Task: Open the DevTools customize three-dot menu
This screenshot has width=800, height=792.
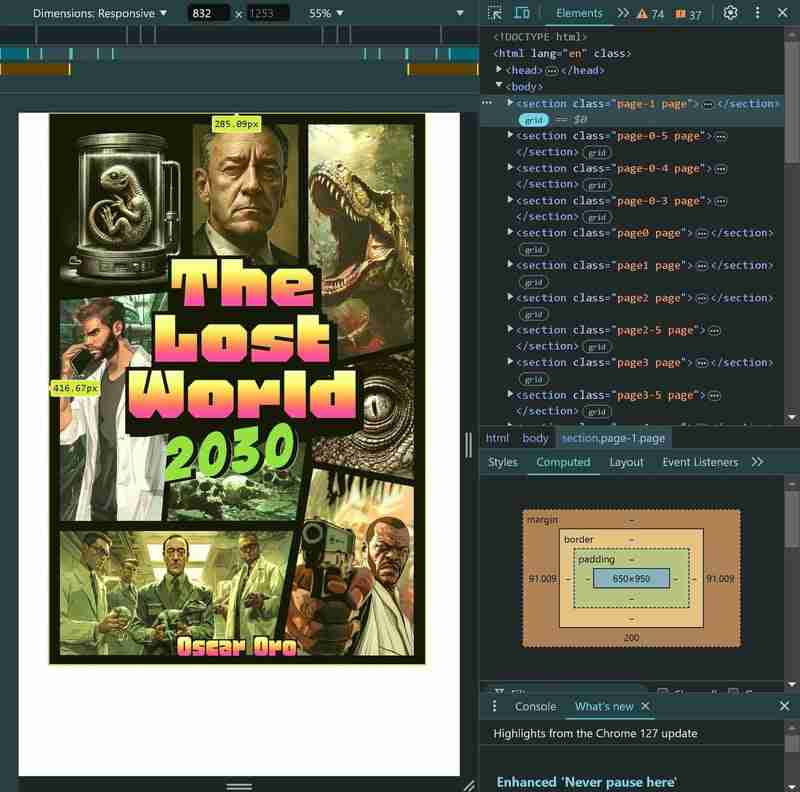Action: point(757,13)
